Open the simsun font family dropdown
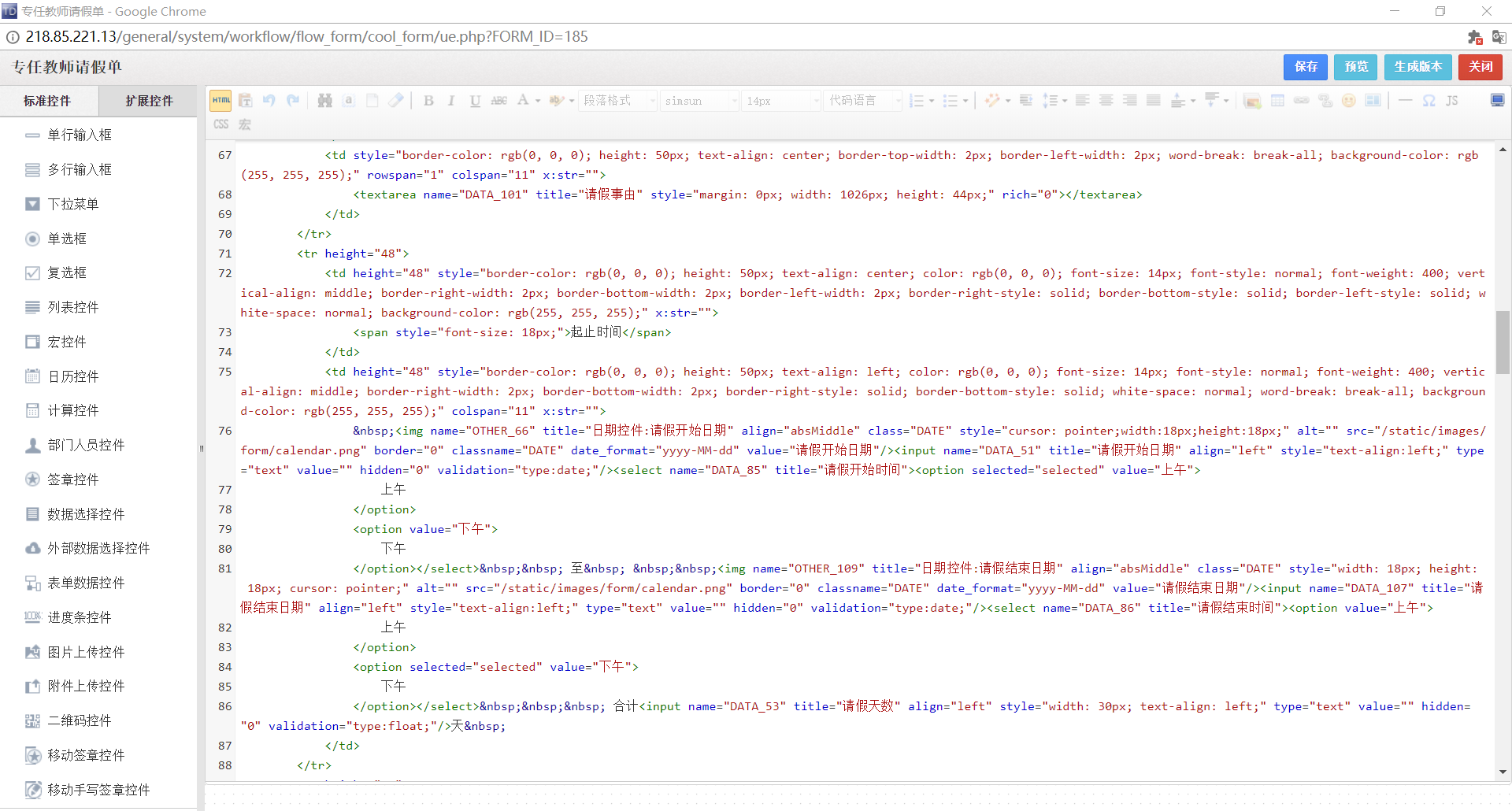The width and height of the screenshot is (1512, 811). (x=699, y=101)
